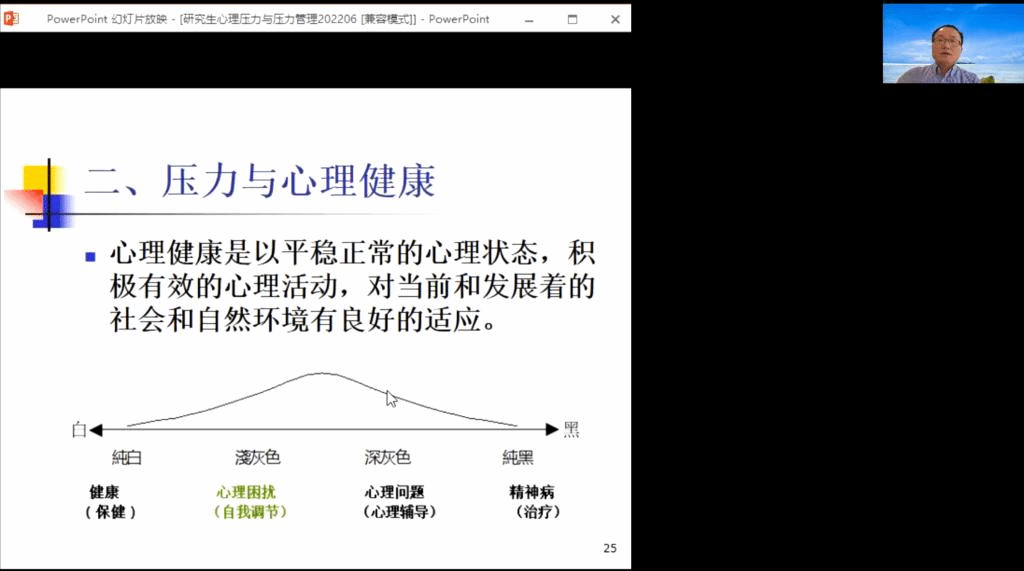Click the presenter webcam thumbnail
1024x571 pixels.
point(953,43)
